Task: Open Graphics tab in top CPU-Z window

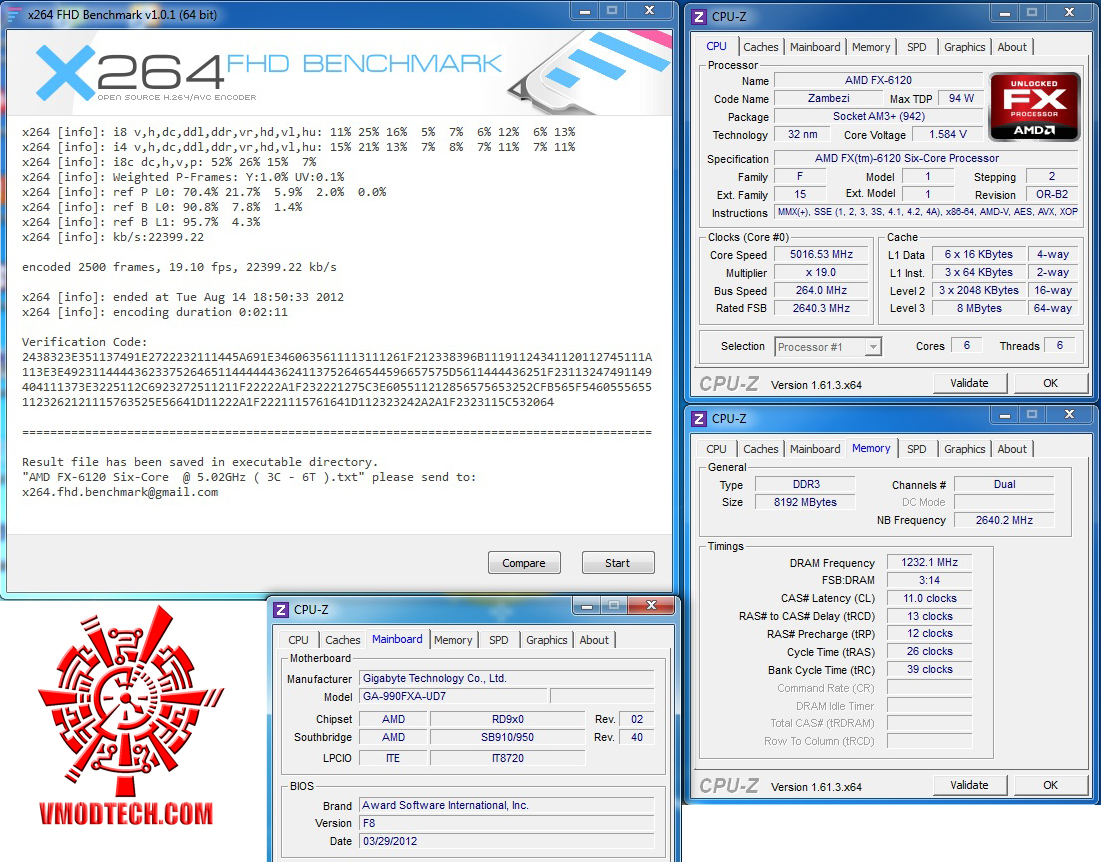Action: click(x=964, y=47)
